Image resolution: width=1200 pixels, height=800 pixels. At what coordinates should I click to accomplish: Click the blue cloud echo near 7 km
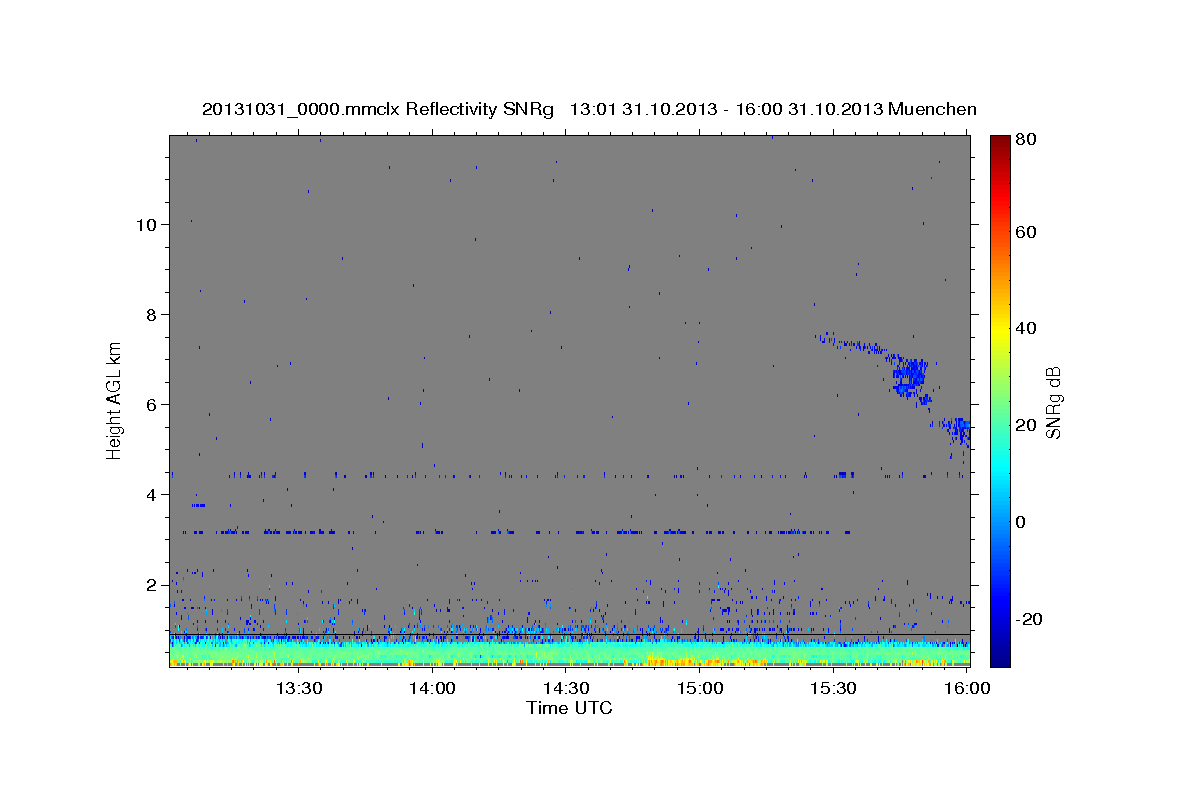[x=910, y=376]
